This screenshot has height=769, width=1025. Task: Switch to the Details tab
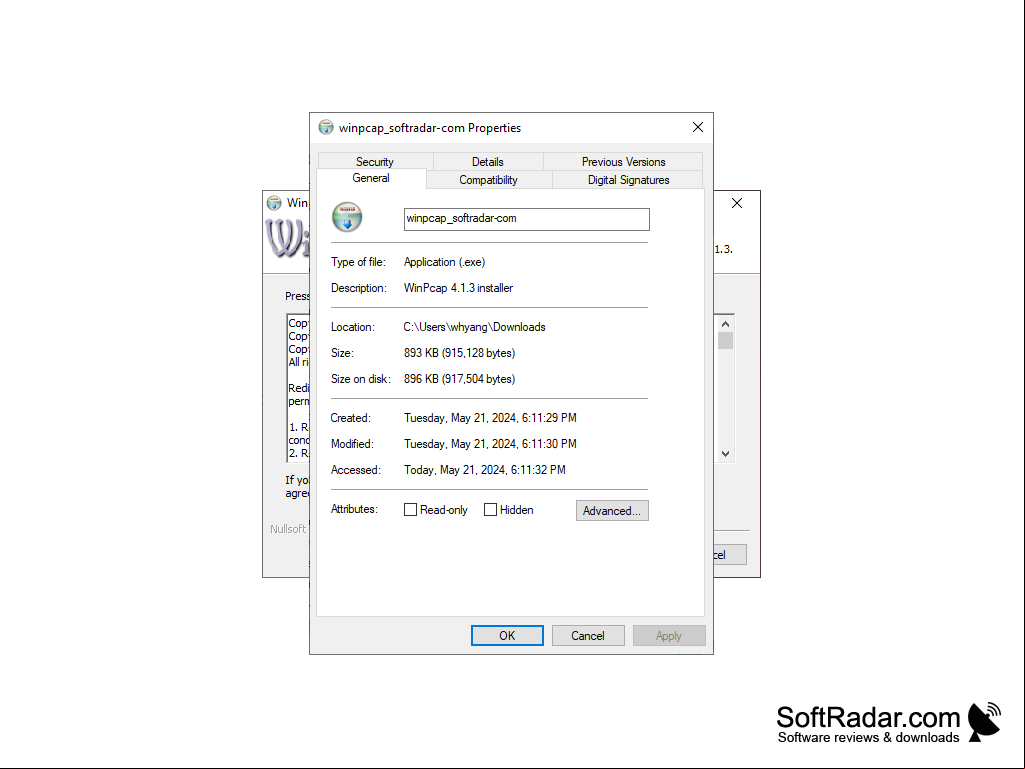click(488, 162)
